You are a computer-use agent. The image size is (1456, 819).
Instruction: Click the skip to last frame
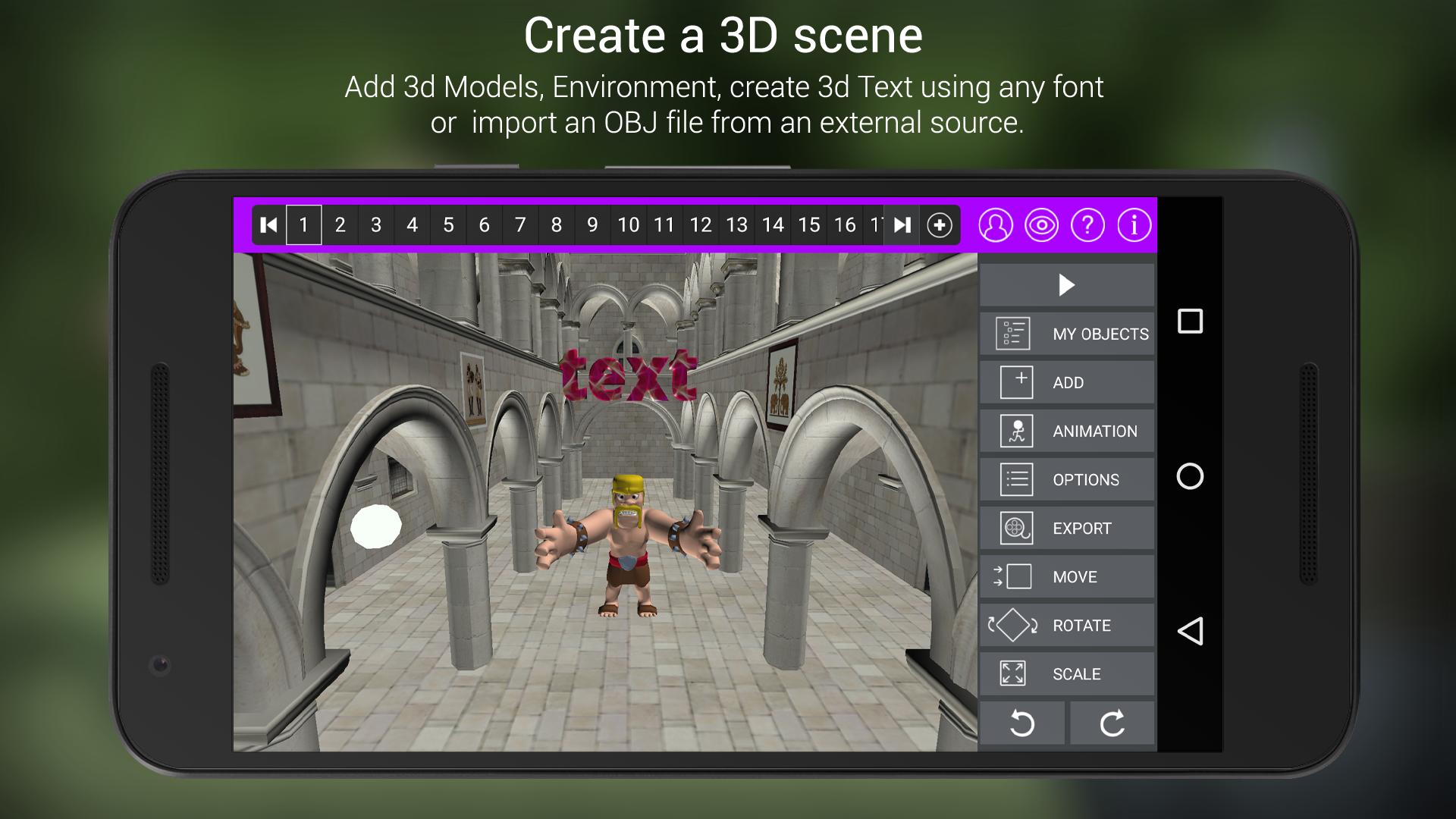902,224
